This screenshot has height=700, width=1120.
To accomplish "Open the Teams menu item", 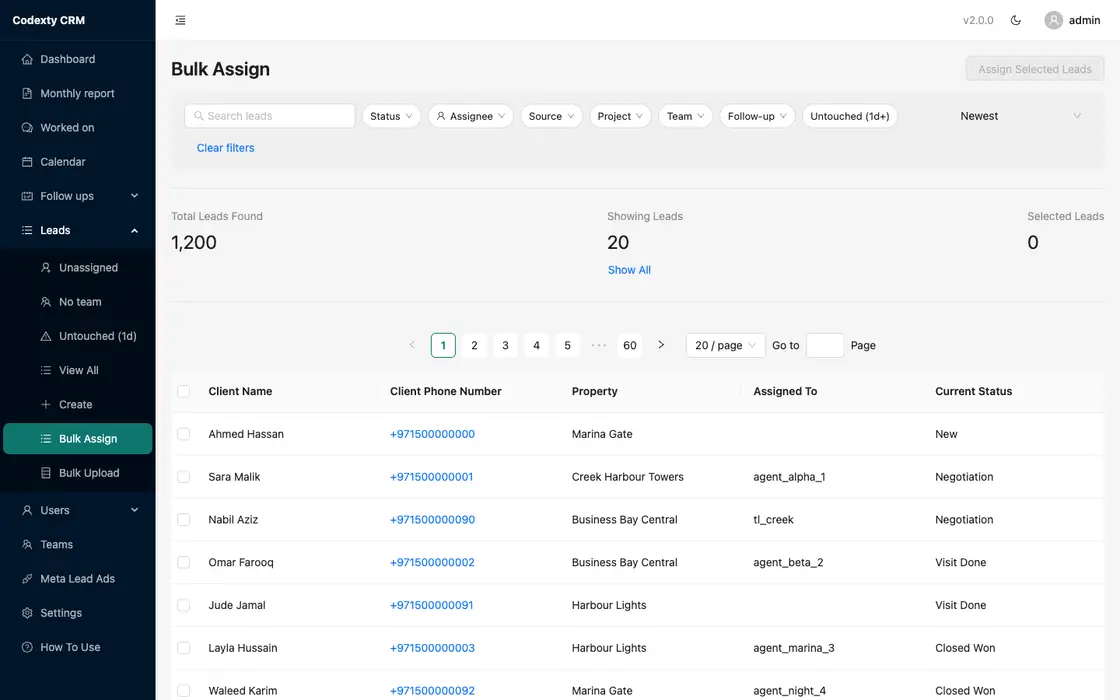I will [x=78, y=544].
